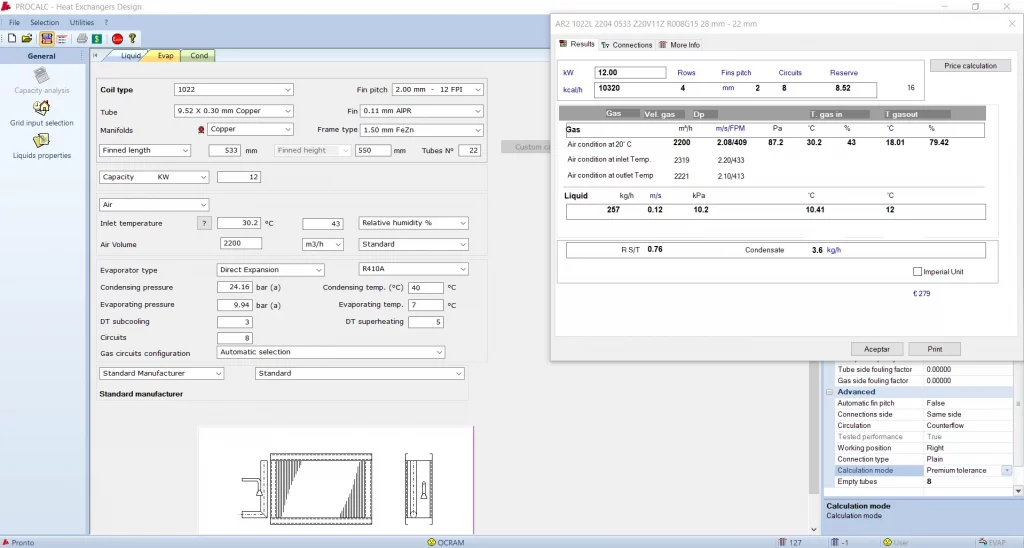Click the Evaporating temp. 7 field
Image resolution: width=1024 pixels, height=548 pixels.
[426, 305]
